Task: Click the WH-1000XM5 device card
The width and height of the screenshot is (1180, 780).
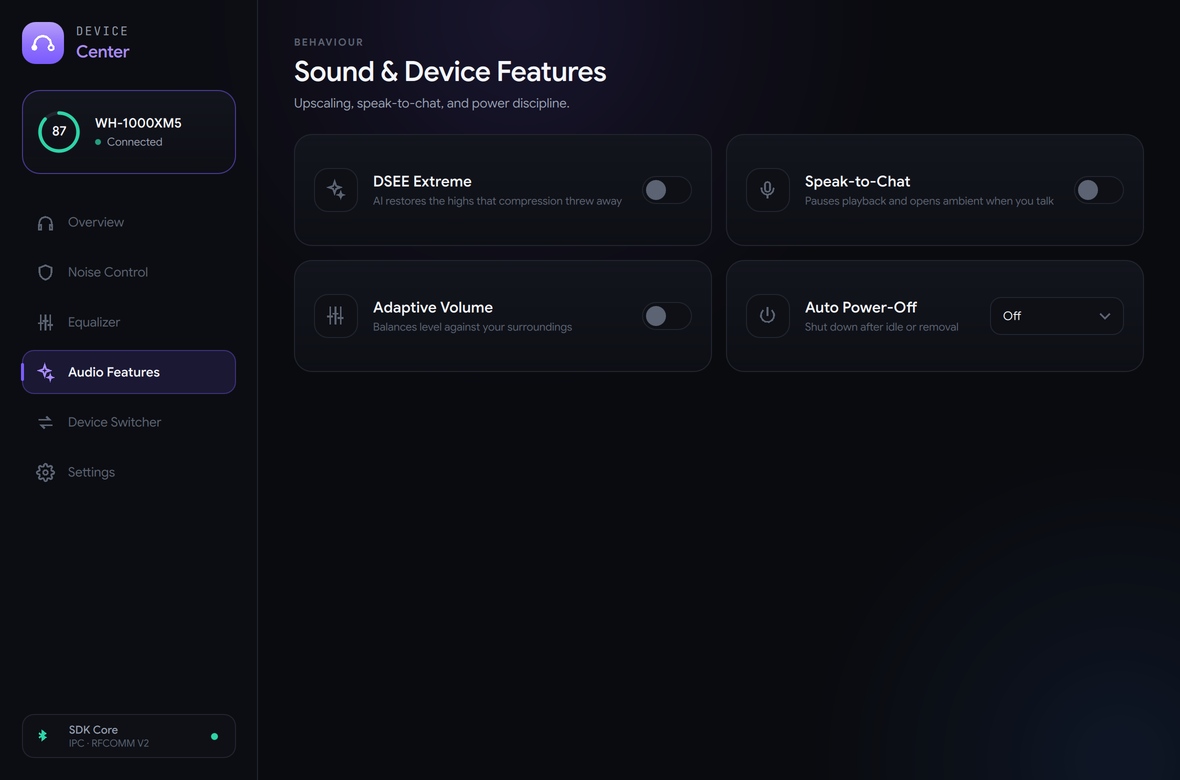Action: [129, 132]
